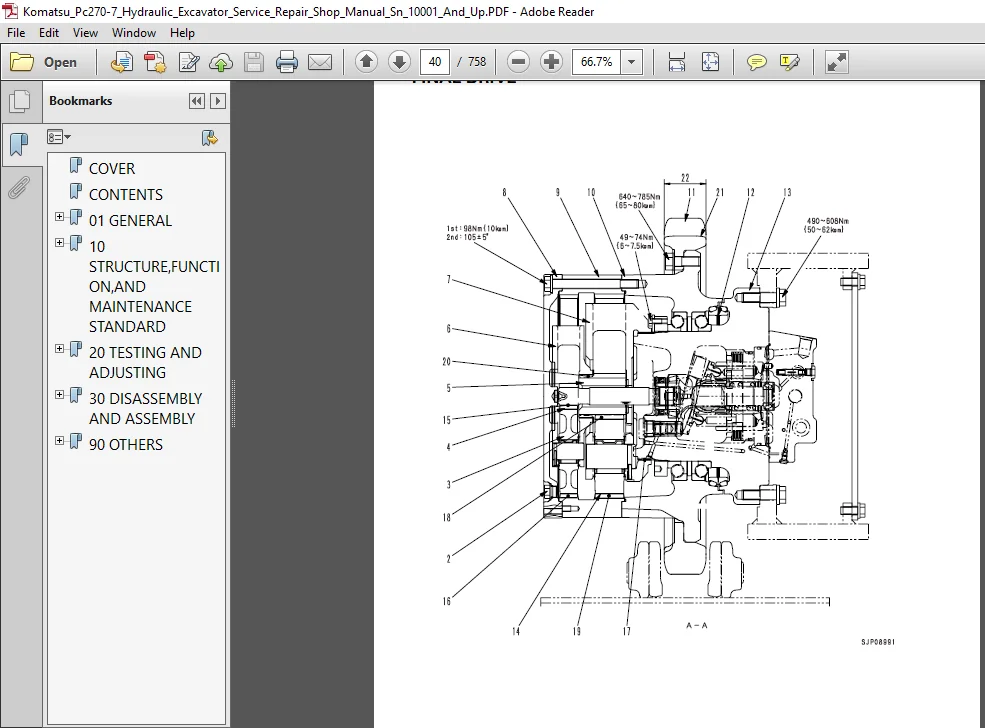Select the CONTENTS bookmark
Screen dimensions: 985x728
(x=126, y=195)
